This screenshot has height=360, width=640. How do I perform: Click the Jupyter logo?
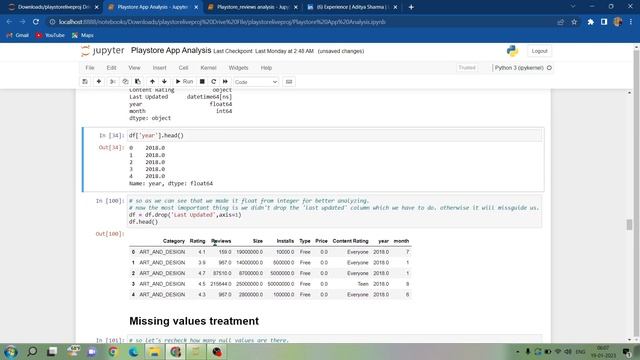click(x=102, y=51)
